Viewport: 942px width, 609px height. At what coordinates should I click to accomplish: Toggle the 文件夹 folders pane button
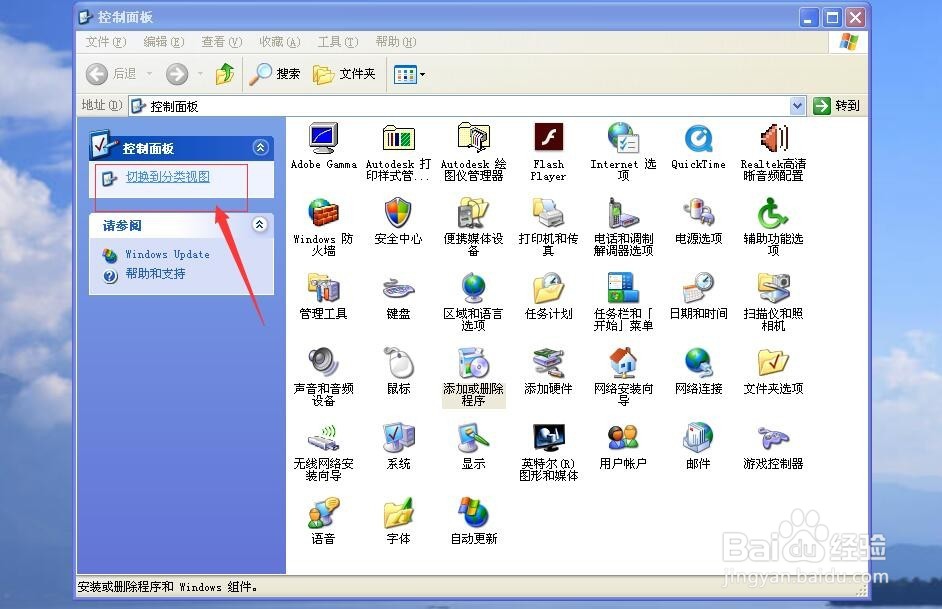[345, 74]
